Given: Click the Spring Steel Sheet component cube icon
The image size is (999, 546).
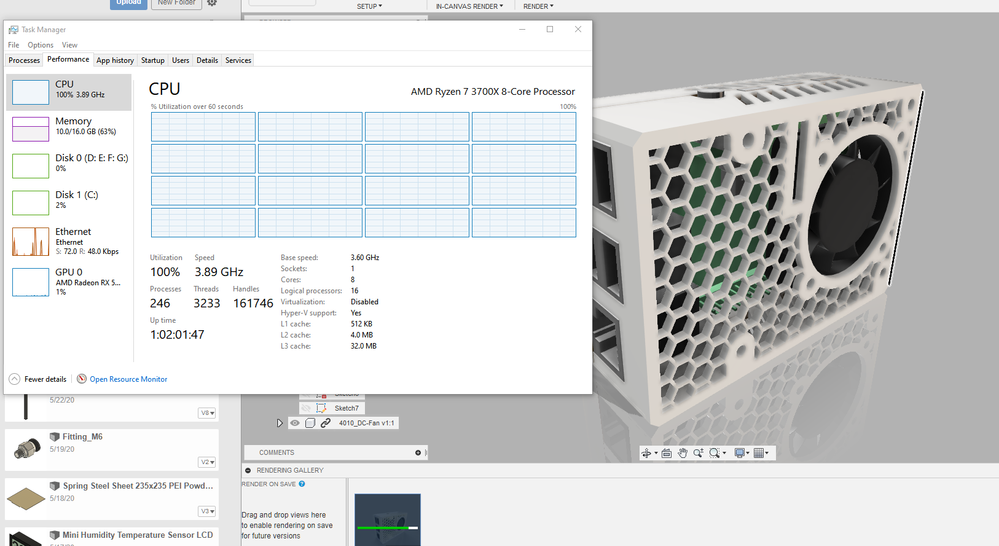Looking at the screenshot, I should point(55,486).
